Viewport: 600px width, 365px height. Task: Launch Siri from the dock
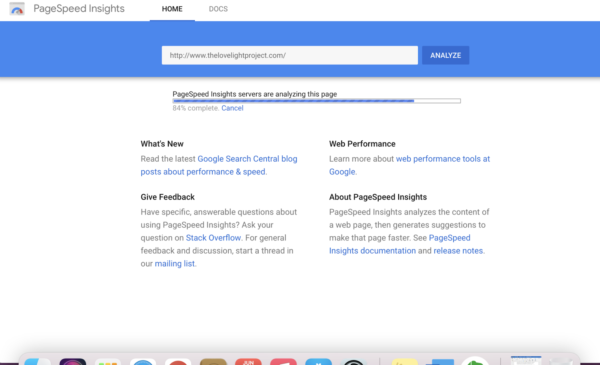tap(73, 362)
